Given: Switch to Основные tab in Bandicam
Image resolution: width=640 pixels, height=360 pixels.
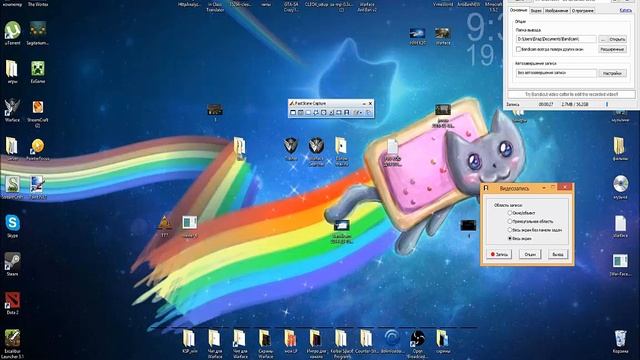Looking at the screenshot, I should click(519, 10).
